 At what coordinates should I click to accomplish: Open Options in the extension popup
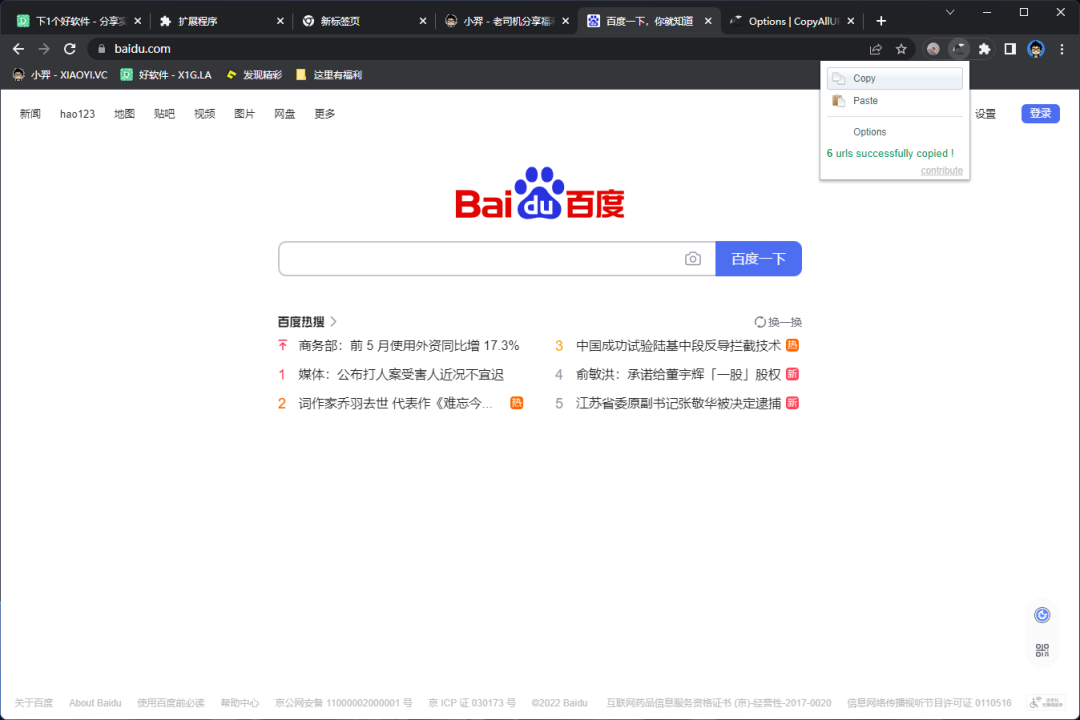point(869,131)
